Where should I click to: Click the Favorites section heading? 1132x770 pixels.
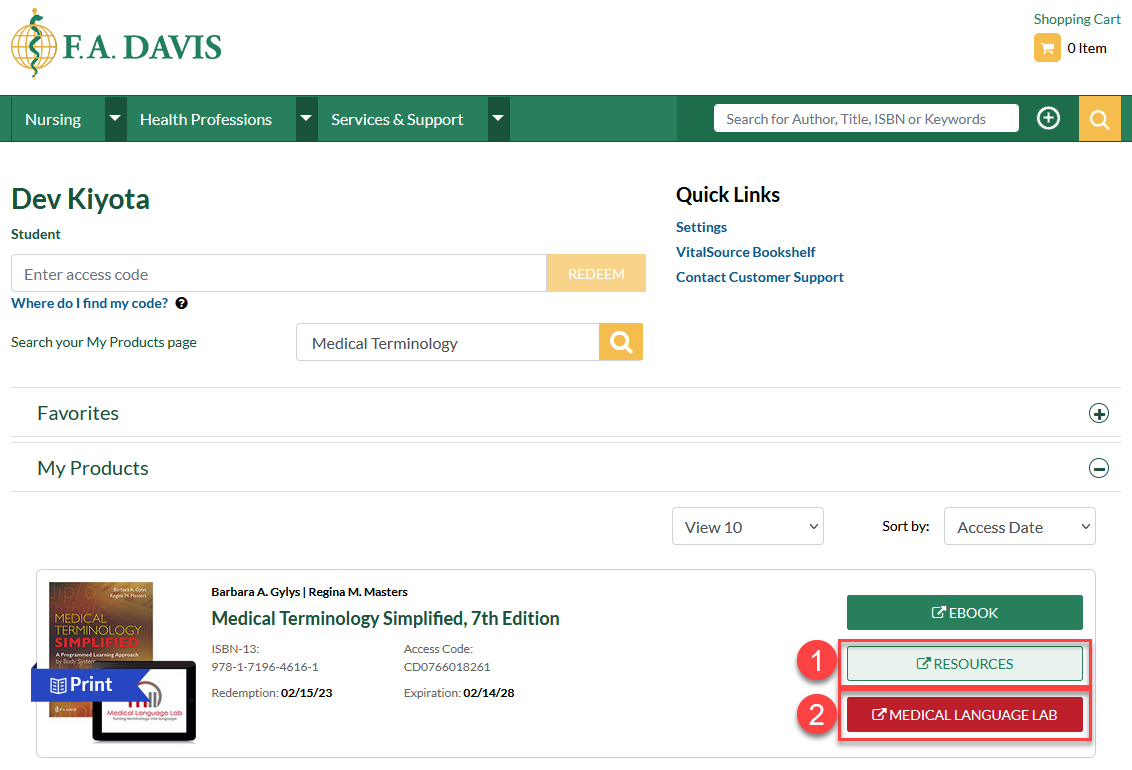[78, 414]
